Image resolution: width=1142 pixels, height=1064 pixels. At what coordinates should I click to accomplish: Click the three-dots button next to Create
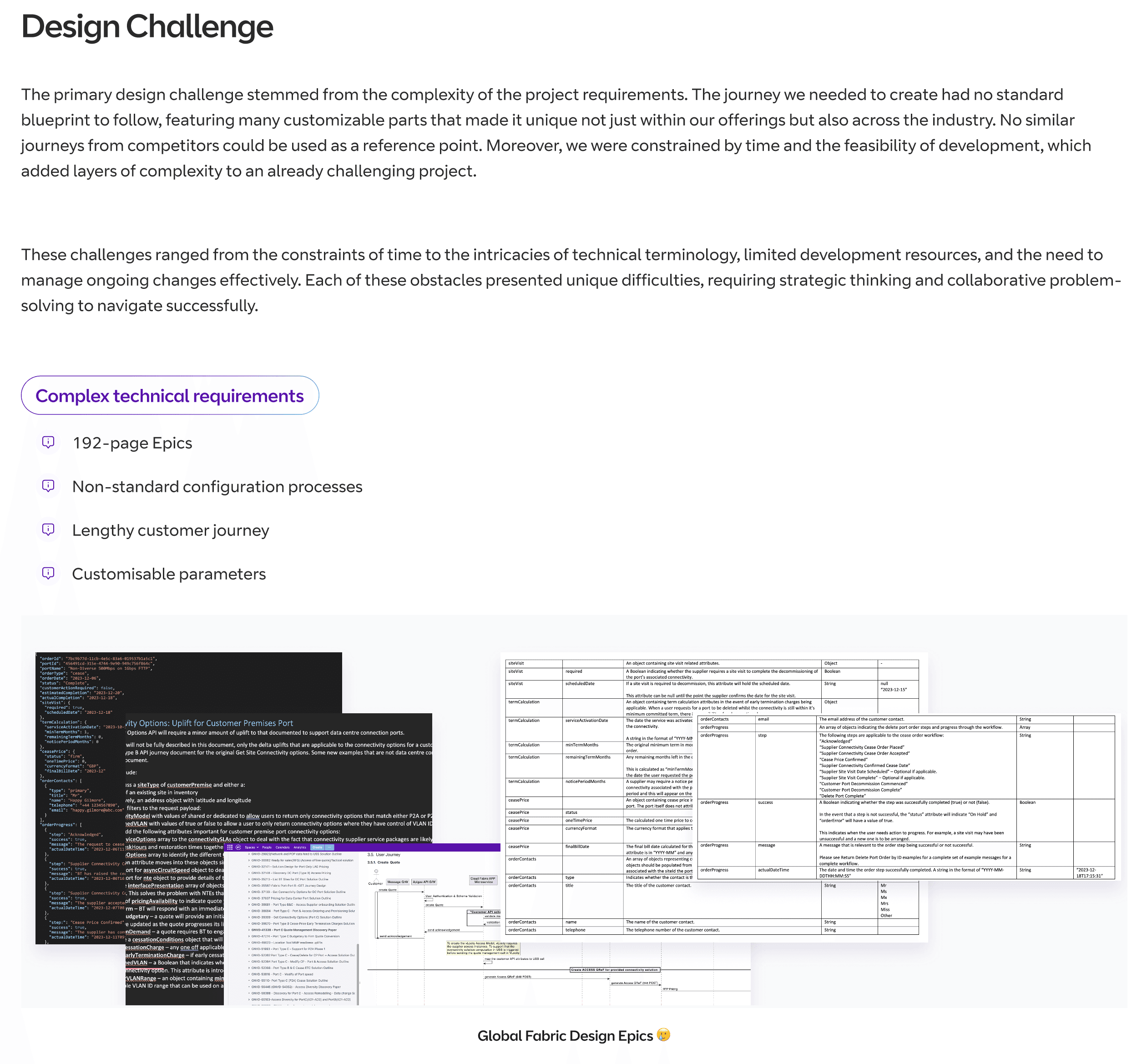pyautogui.click(x=329, y=847)
